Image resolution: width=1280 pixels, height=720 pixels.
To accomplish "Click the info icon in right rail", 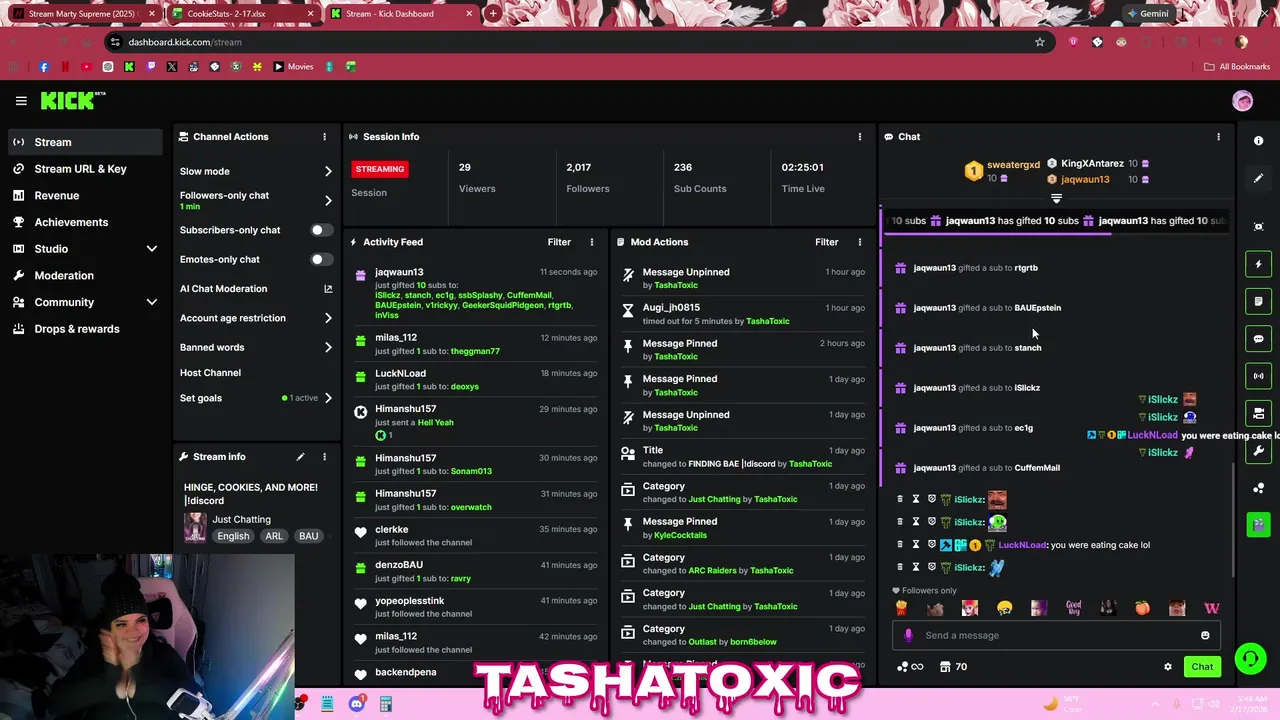I will tap(1258, 141).
